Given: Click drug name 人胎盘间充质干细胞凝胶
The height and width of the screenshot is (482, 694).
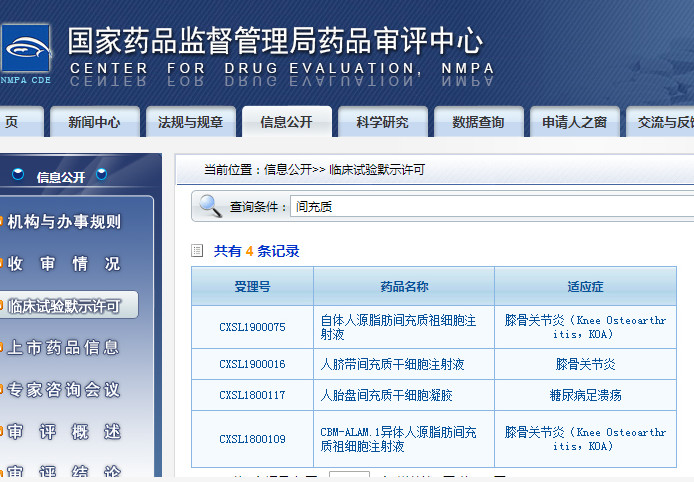Looking at the screenshot, I should 386,395.
